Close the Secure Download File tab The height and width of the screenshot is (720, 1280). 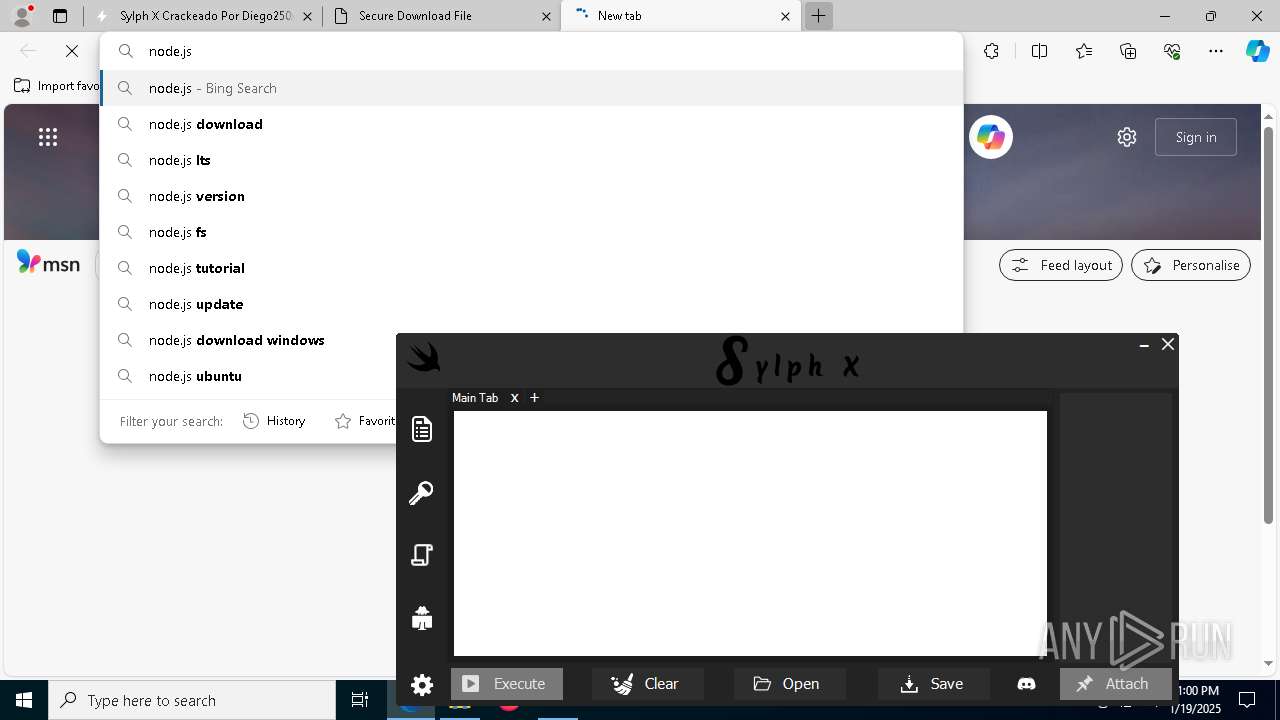pyautogui.click(x=546, y=16)
